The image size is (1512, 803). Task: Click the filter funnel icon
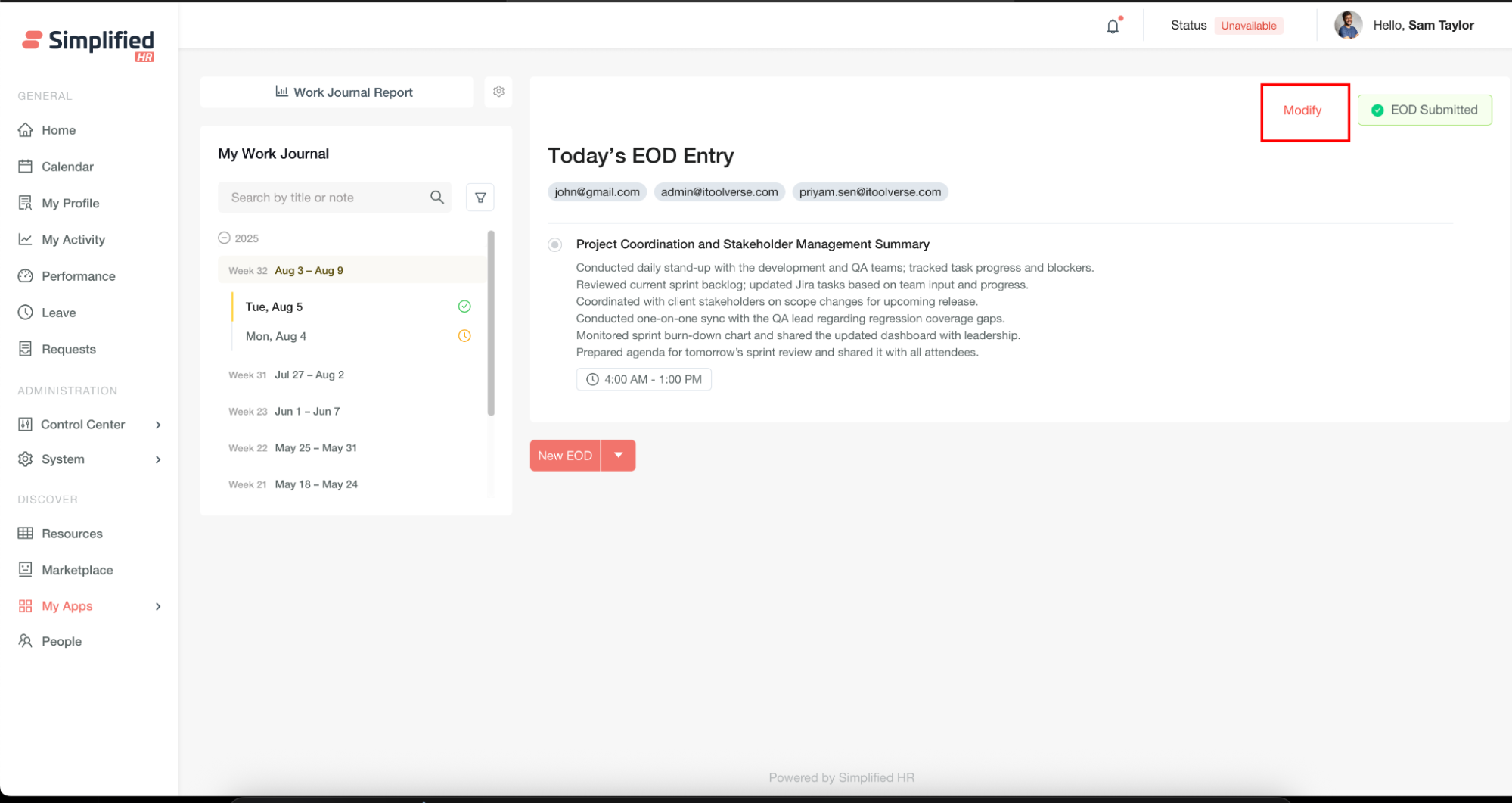point(480,198)
